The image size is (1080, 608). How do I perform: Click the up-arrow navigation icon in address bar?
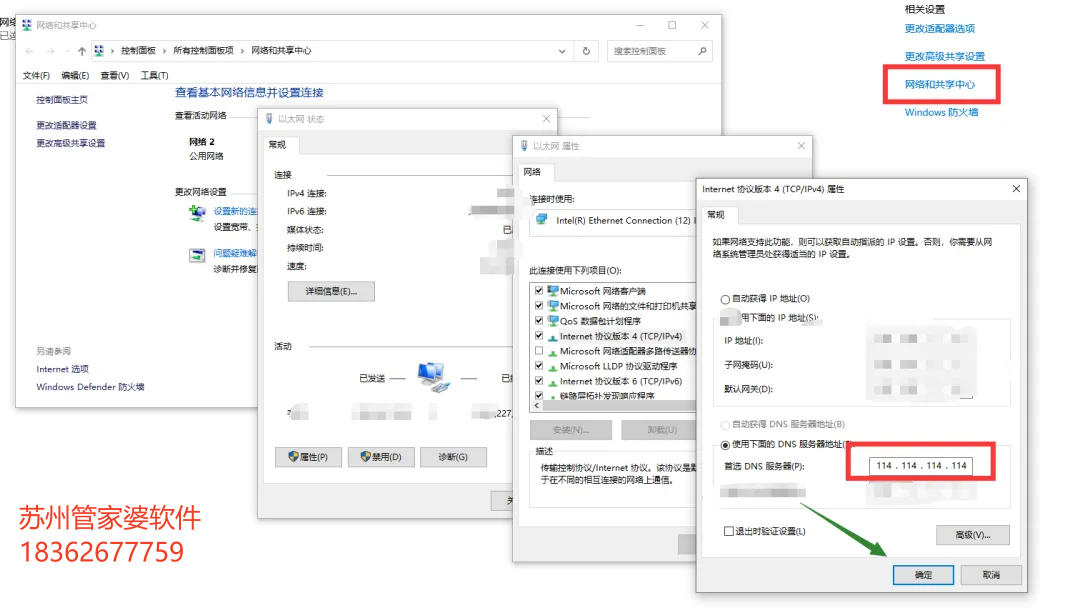click(x=81, y=51)
